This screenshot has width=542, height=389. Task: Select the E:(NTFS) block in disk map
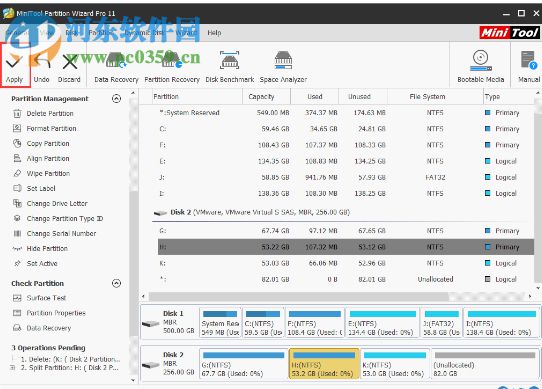pos(383,323)
